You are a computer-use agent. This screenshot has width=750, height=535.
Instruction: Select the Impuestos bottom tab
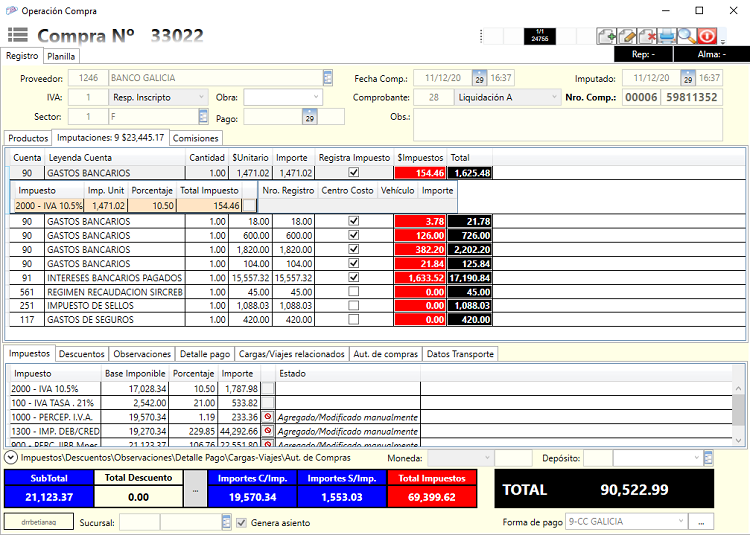click(x=30, y=353)
